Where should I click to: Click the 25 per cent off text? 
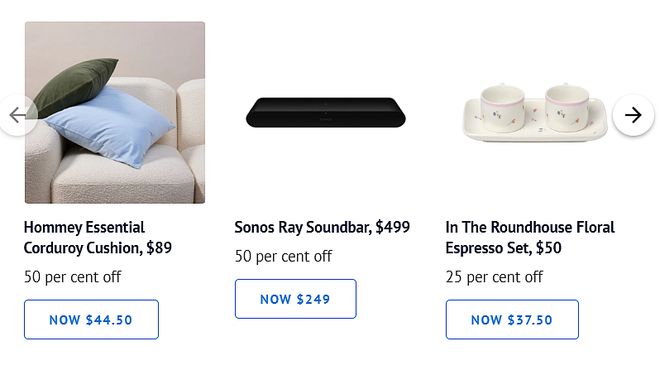click(494, 277)
